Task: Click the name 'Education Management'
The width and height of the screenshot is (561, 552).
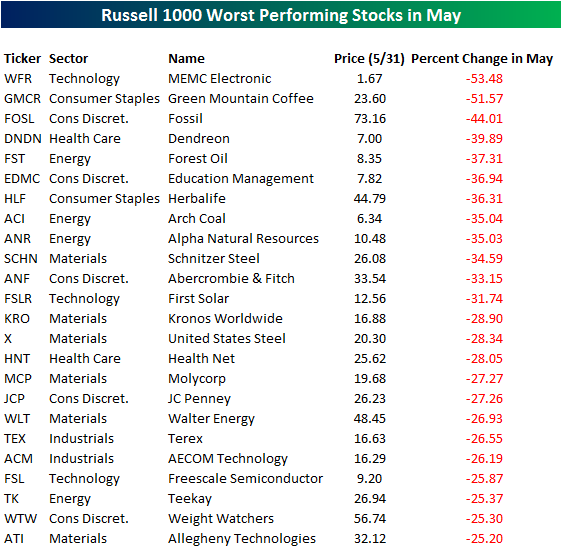Action: click(x=241, y=179)
